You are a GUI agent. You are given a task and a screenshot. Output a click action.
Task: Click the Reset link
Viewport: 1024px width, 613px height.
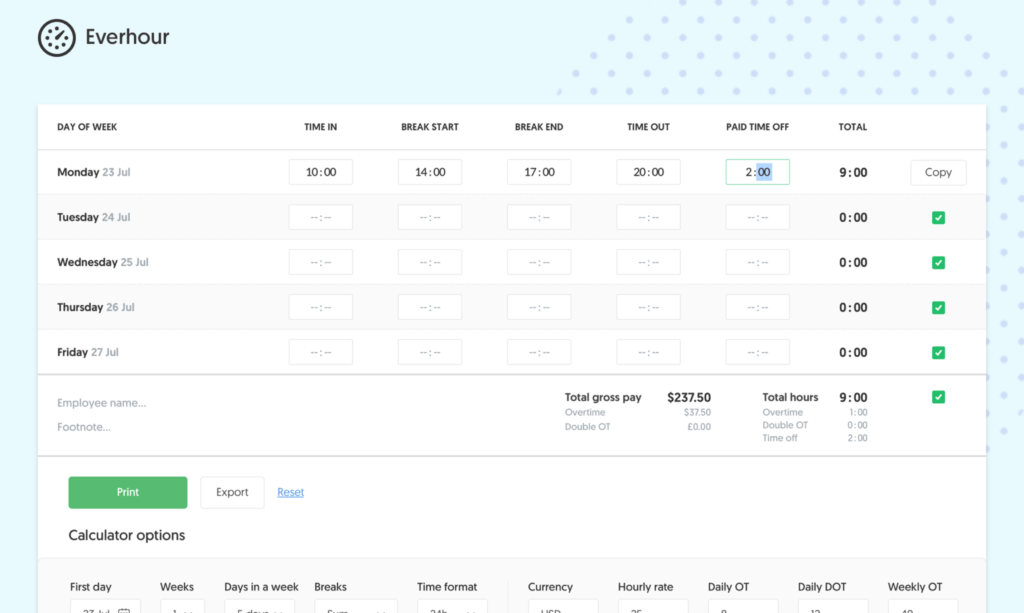click(290, 492)
